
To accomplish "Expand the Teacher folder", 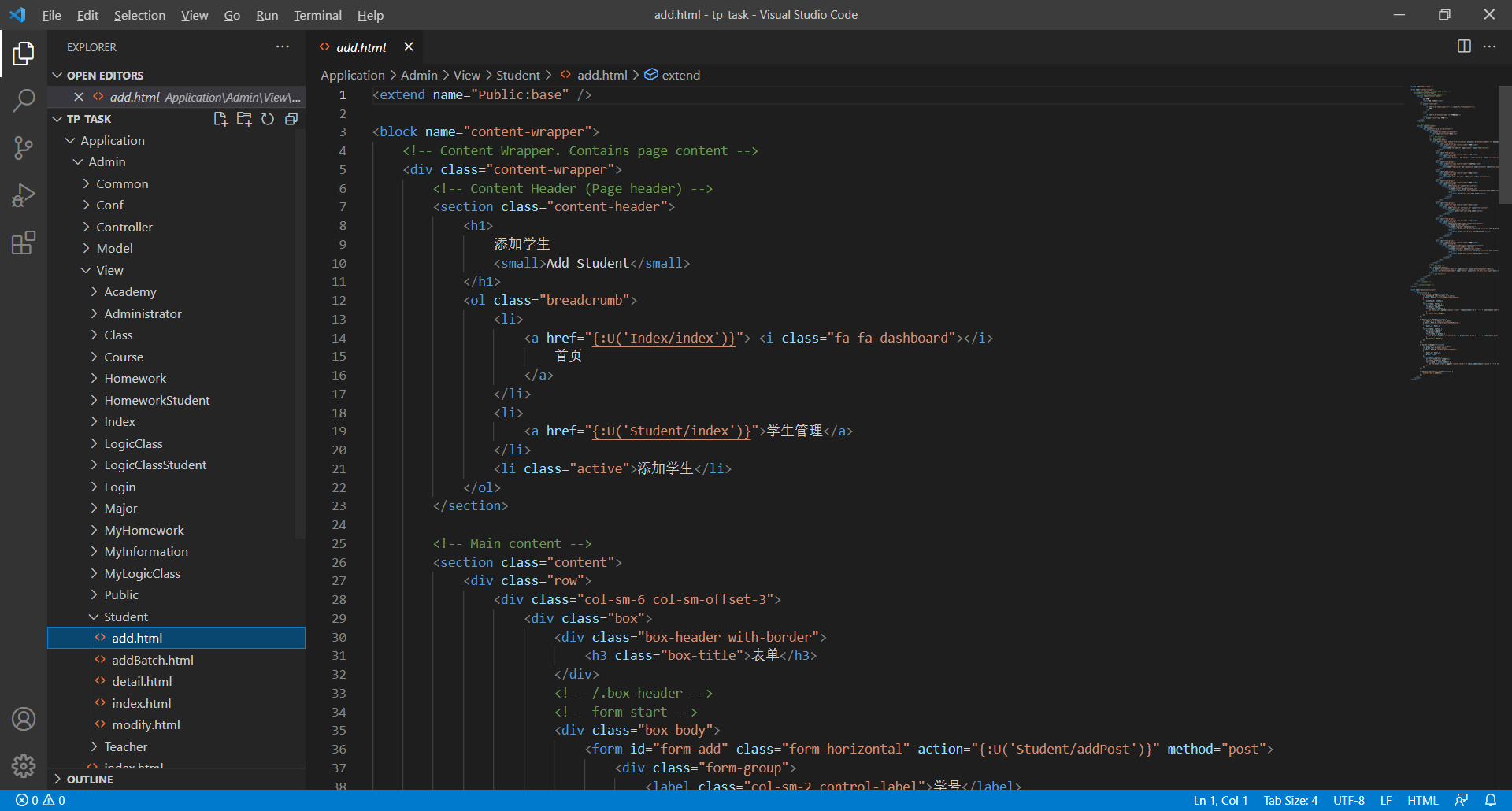I will (x=176, y=746).
